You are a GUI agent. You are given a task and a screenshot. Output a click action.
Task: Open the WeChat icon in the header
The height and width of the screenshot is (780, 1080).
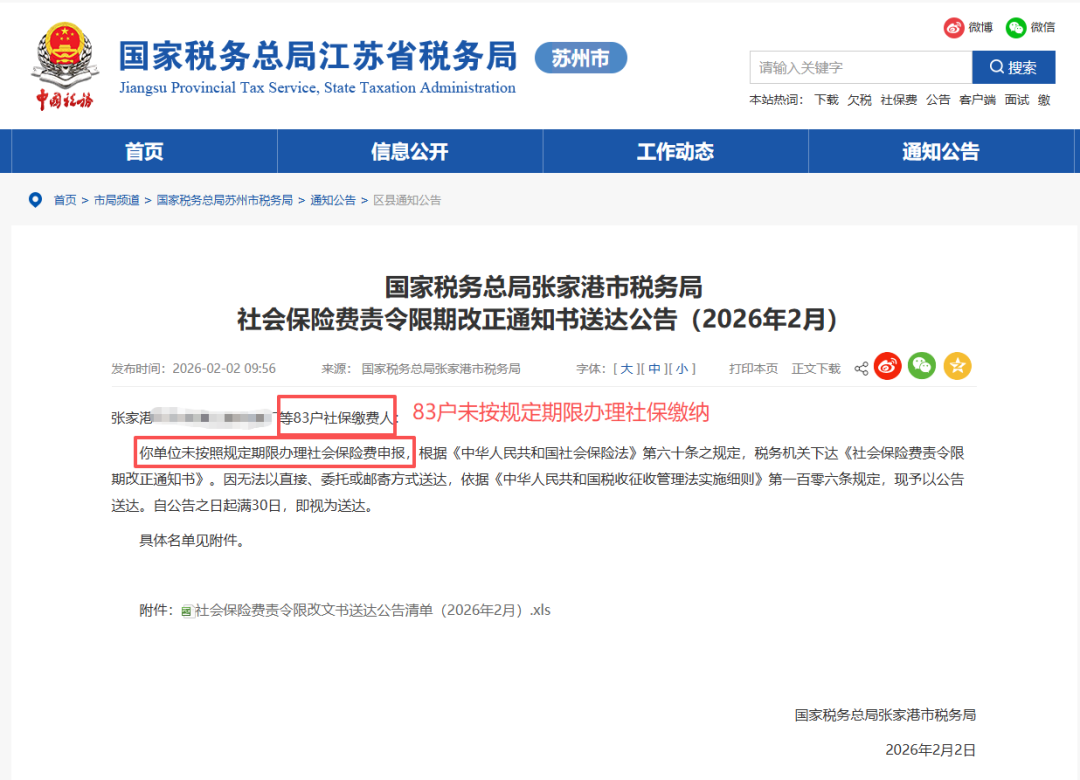(x=1015, y=28)
